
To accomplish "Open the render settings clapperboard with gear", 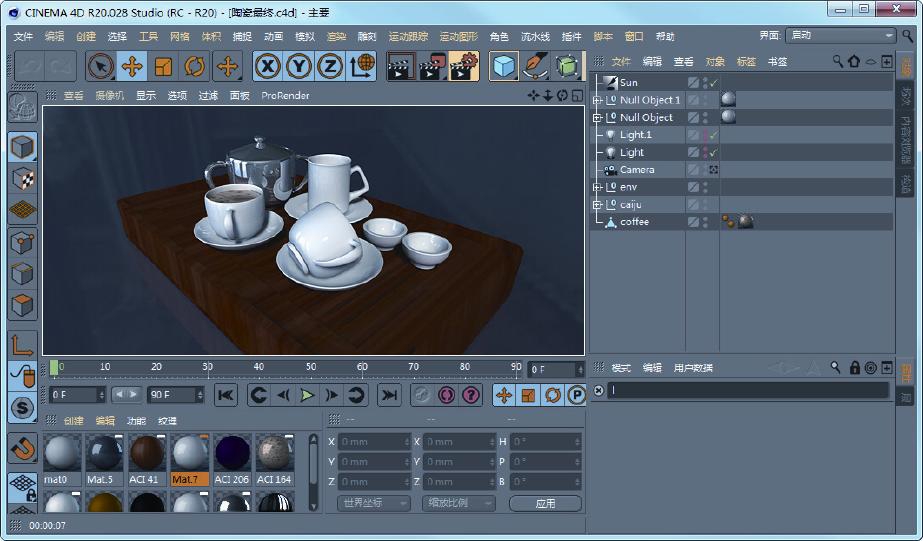I will pos(463,67).
